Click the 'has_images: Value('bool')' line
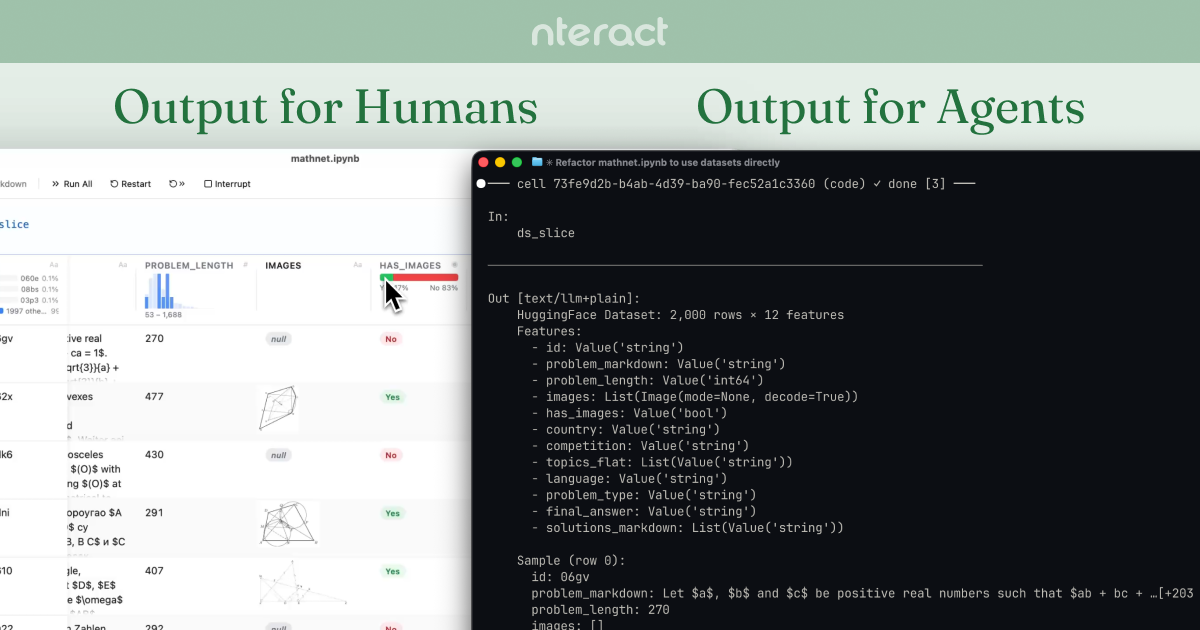 [x=629, y=413]
